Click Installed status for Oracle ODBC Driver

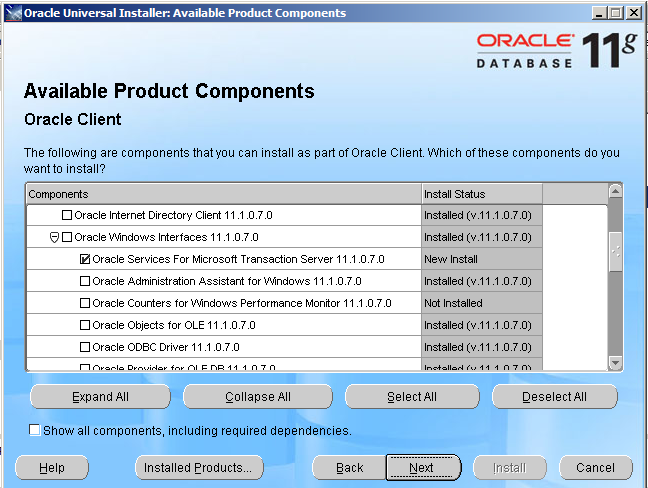click(x=482, y=347)
